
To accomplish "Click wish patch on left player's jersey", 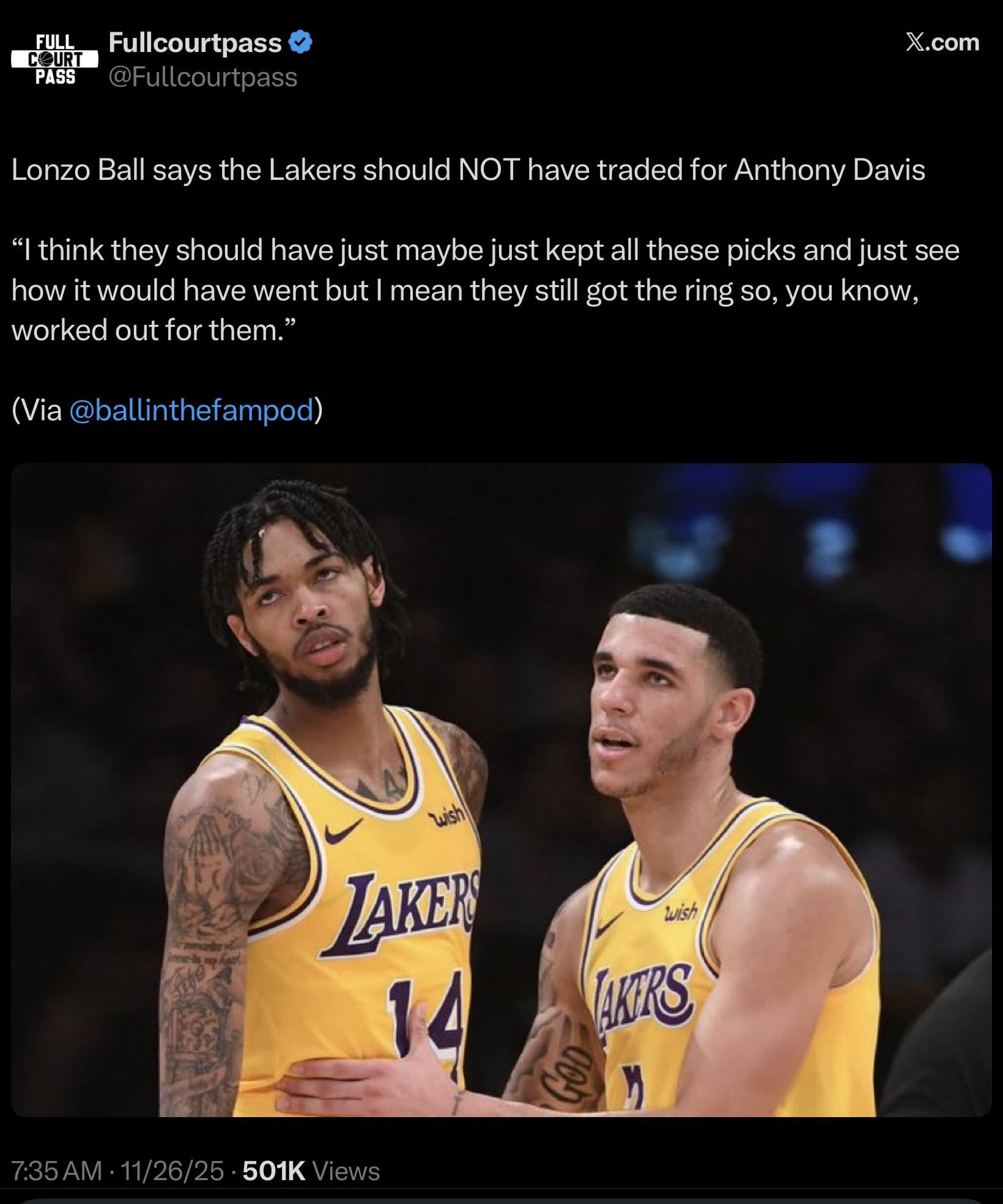I will coord(449,816).
